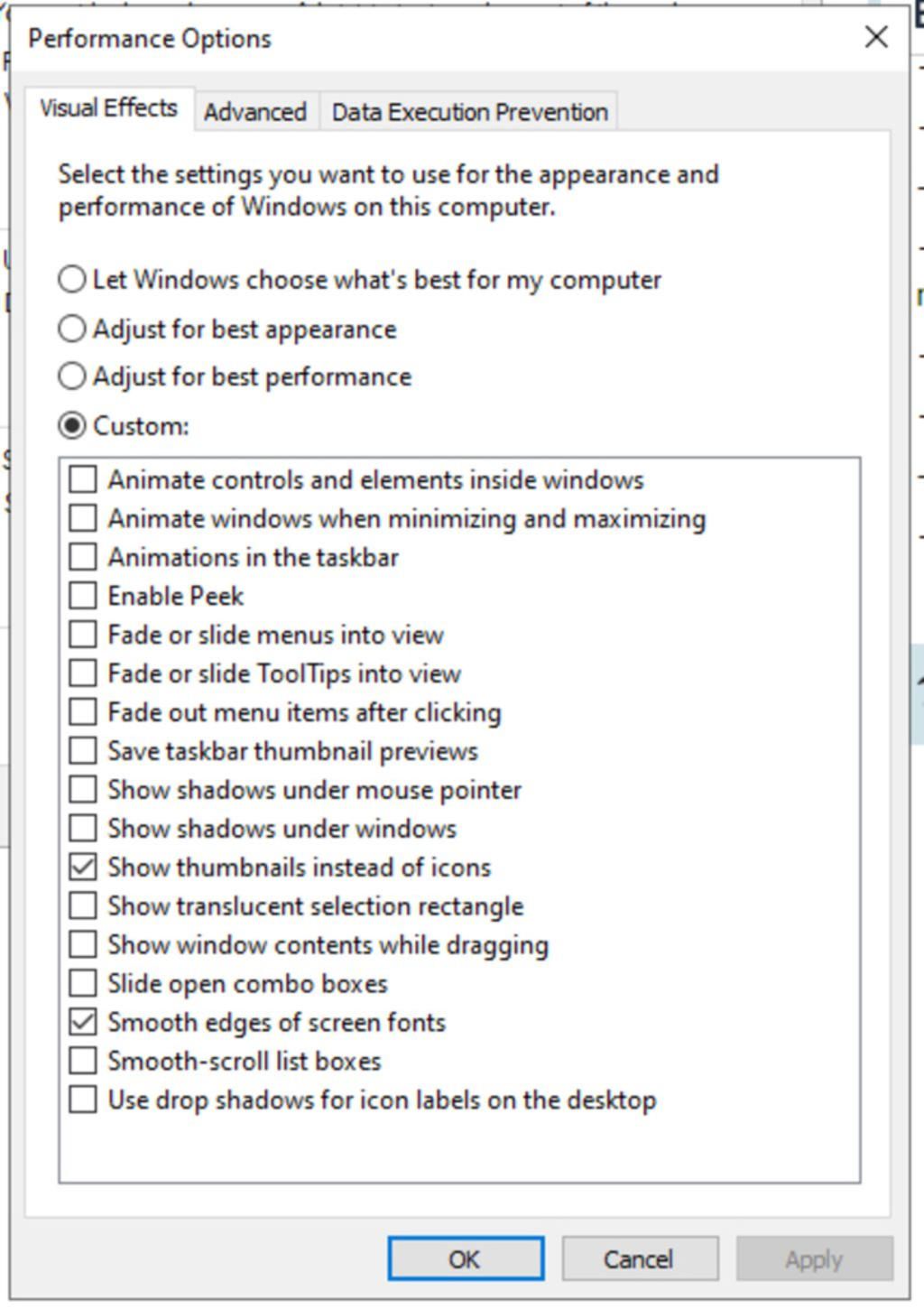
Task: Click the Cancel button
Action: tap(640, 1258)
